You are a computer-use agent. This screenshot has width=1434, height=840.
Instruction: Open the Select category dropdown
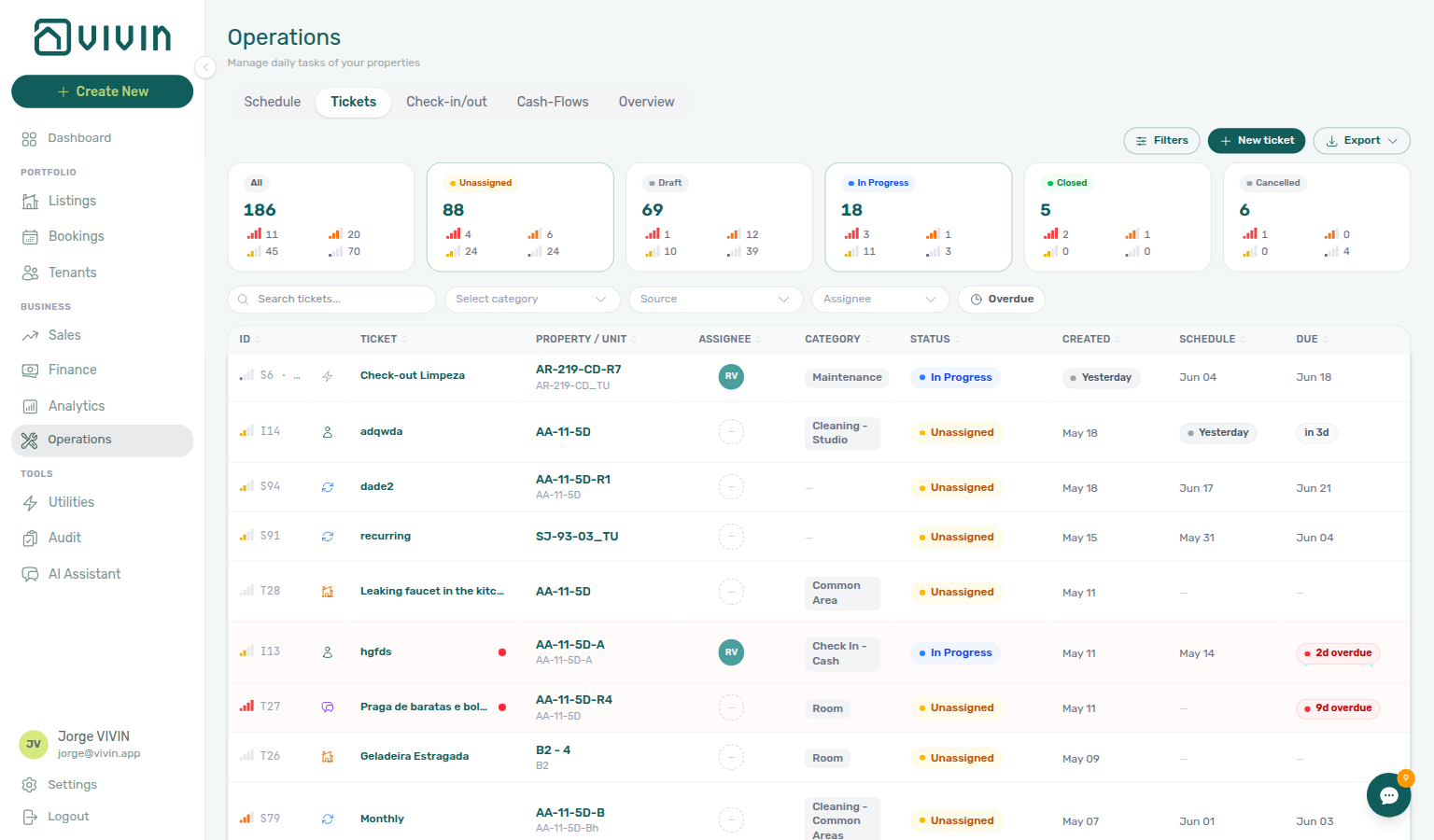click(x=532, y=300)
